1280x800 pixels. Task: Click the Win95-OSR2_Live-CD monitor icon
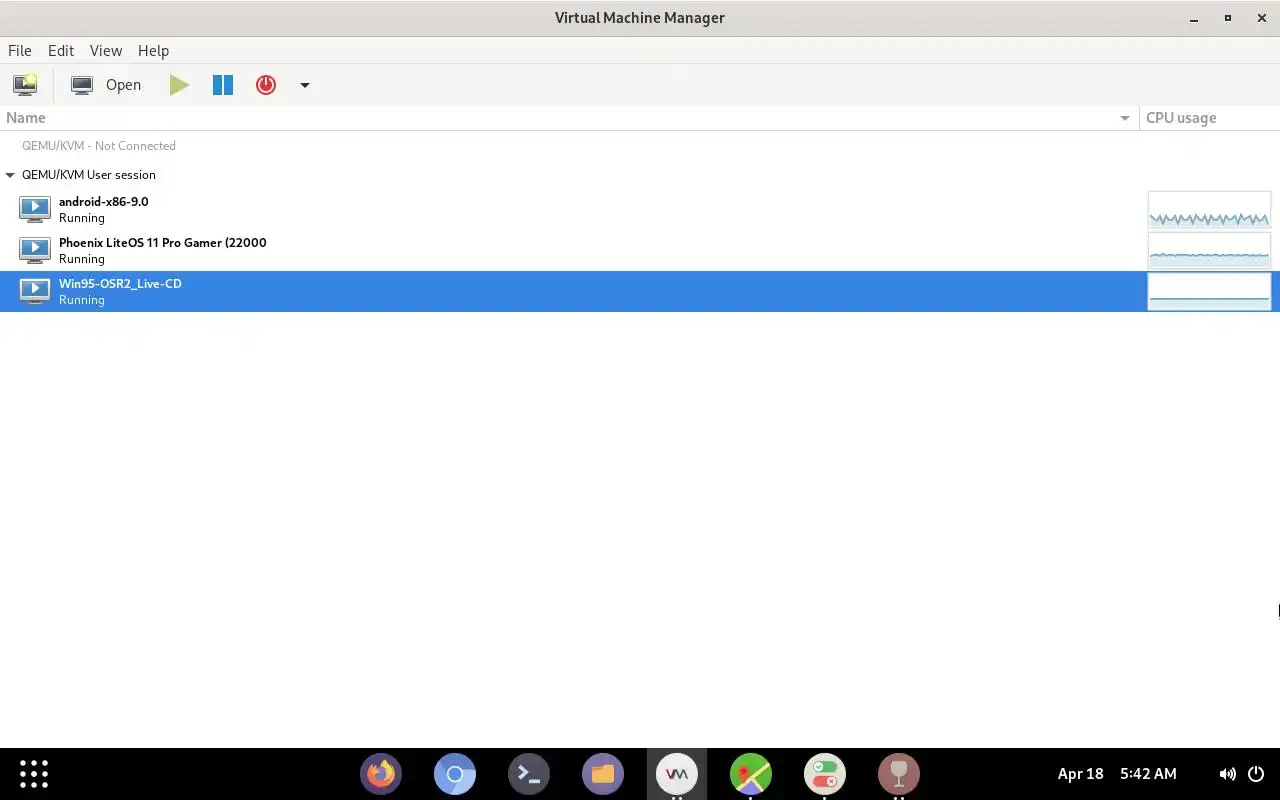(x=35, y=291)
